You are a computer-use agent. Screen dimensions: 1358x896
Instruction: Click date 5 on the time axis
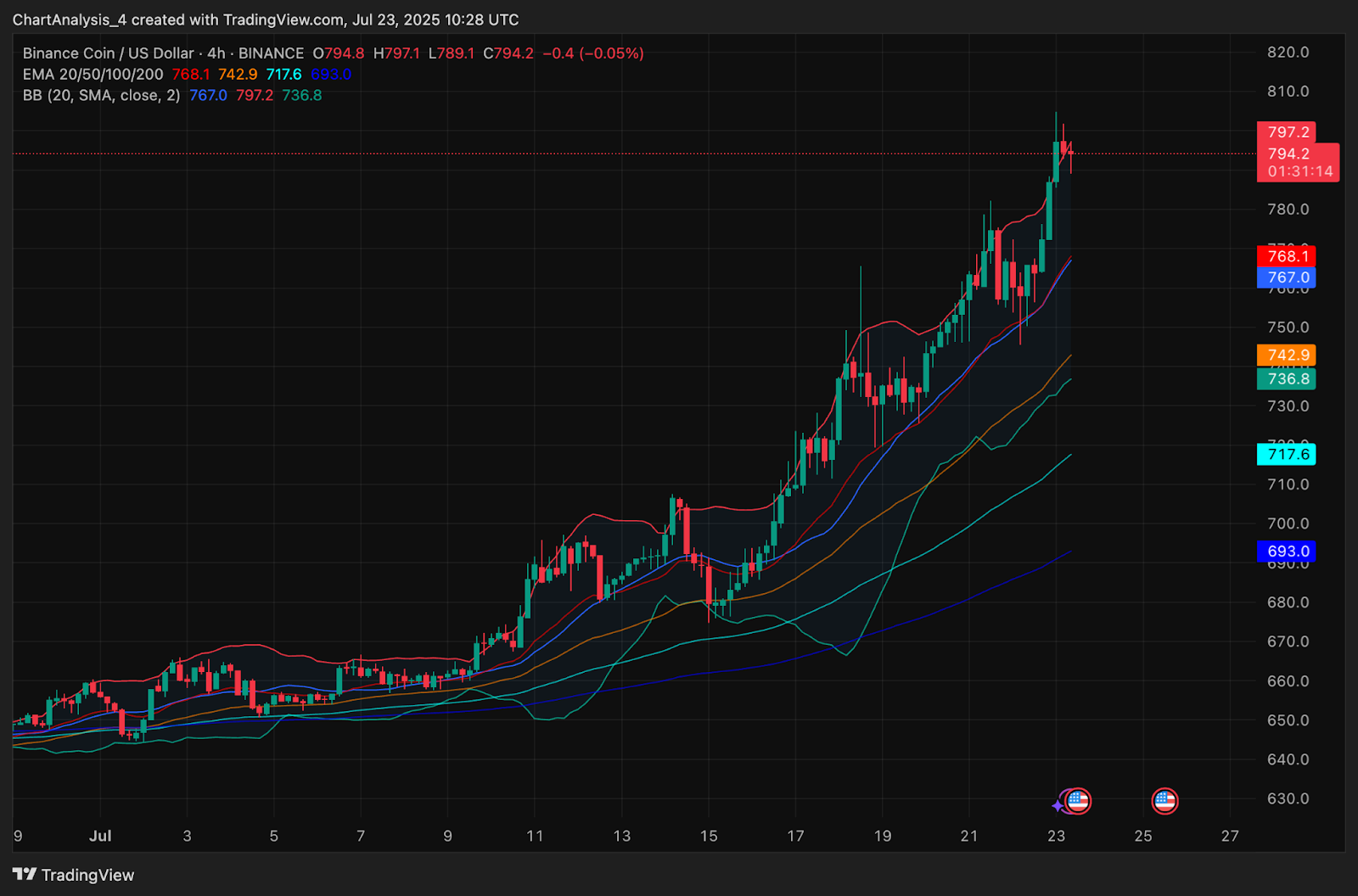click(274, 836)
